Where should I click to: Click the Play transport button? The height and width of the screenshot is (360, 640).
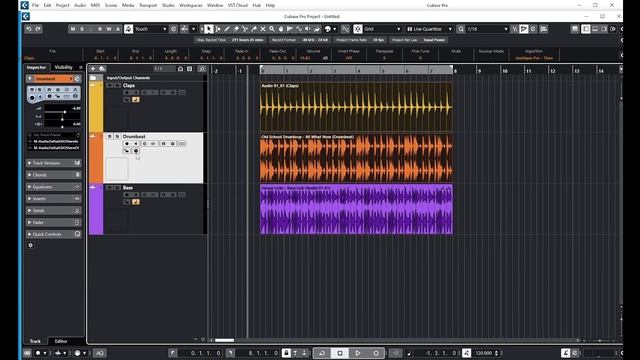[x=358, y=353]
